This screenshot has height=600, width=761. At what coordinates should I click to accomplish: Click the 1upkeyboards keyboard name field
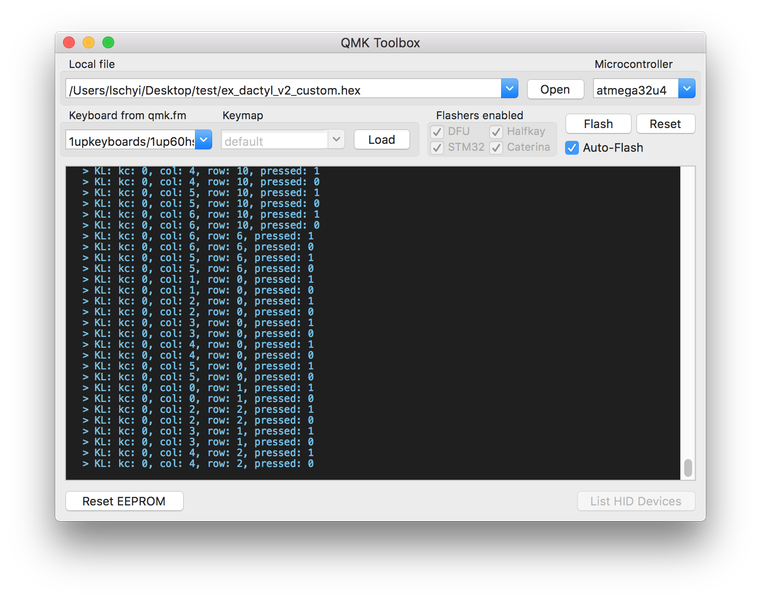point(131,141)
